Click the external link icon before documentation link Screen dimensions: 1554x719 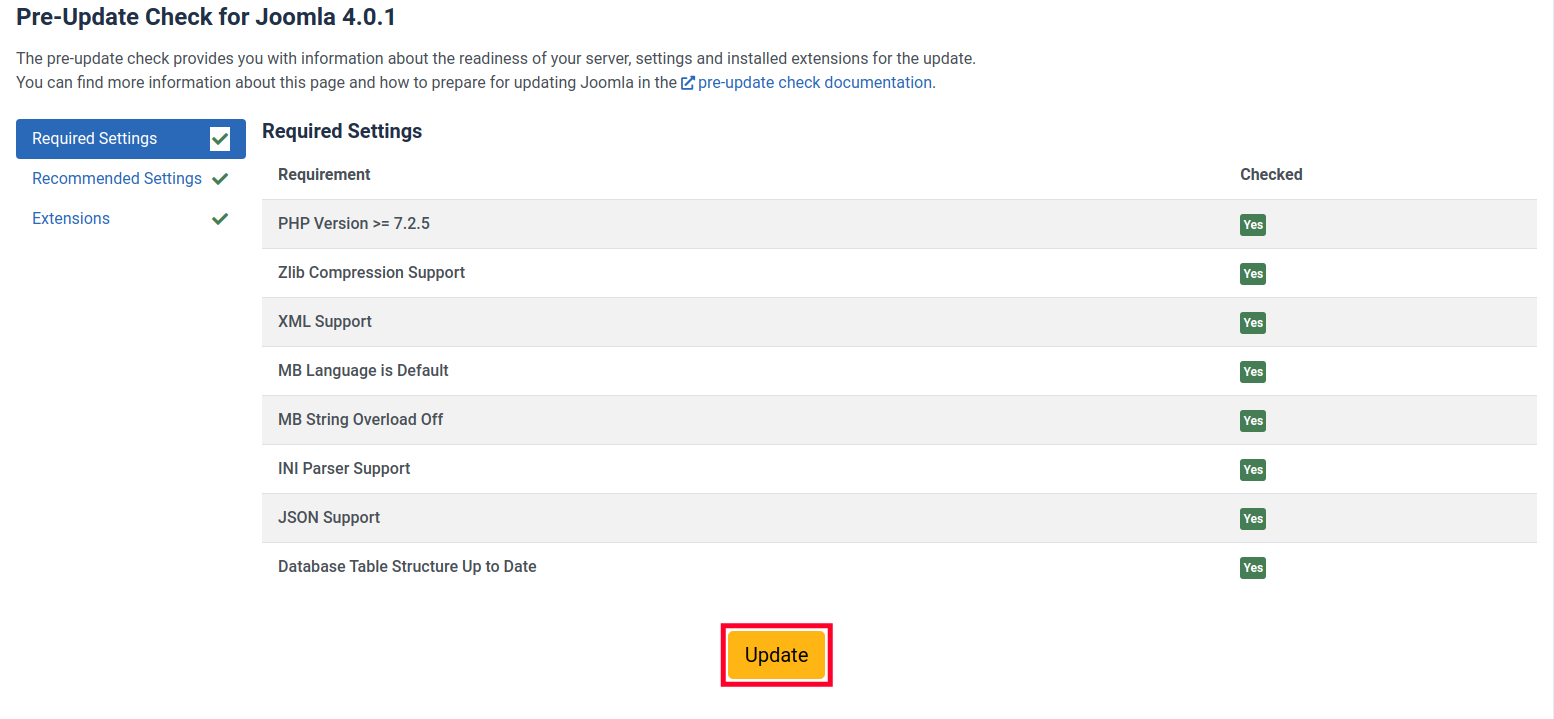688,83
